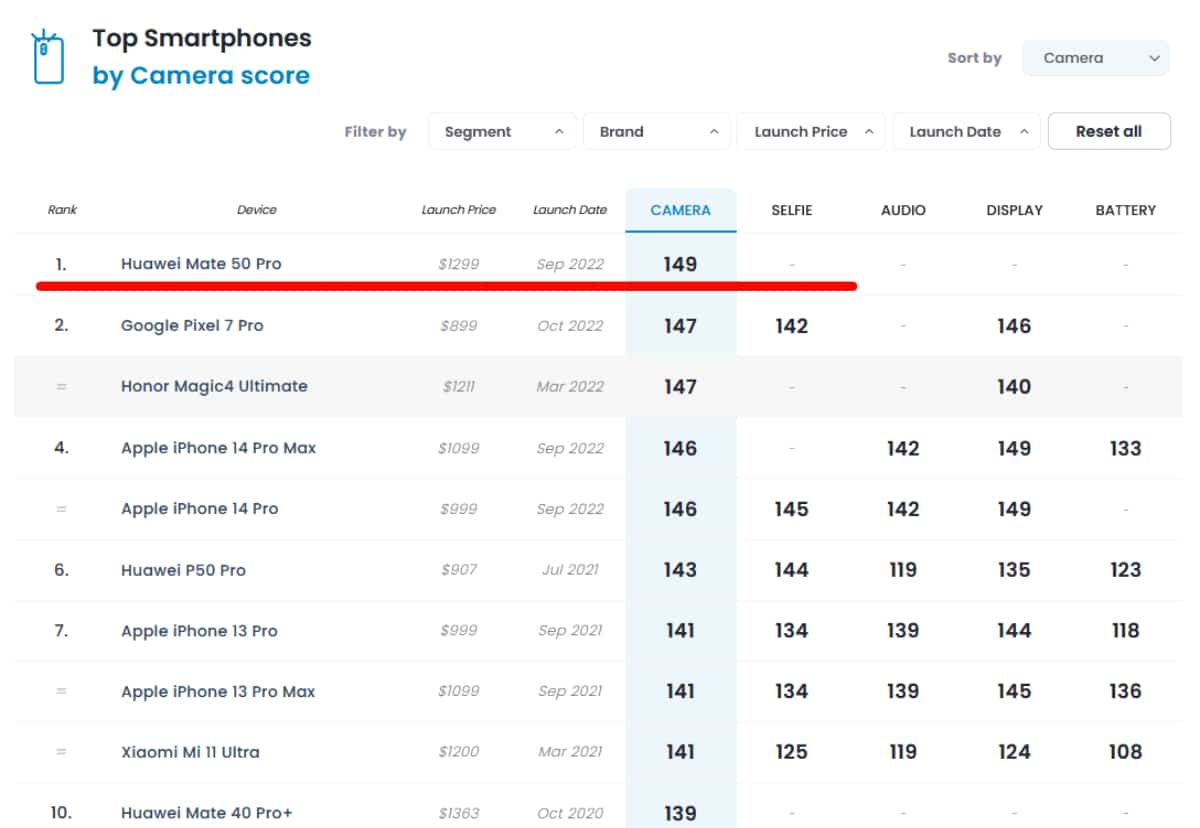This screenshot has width=1200, height=828.
Task: Open the Launch Price filter
Action: (x=811, y=132)
